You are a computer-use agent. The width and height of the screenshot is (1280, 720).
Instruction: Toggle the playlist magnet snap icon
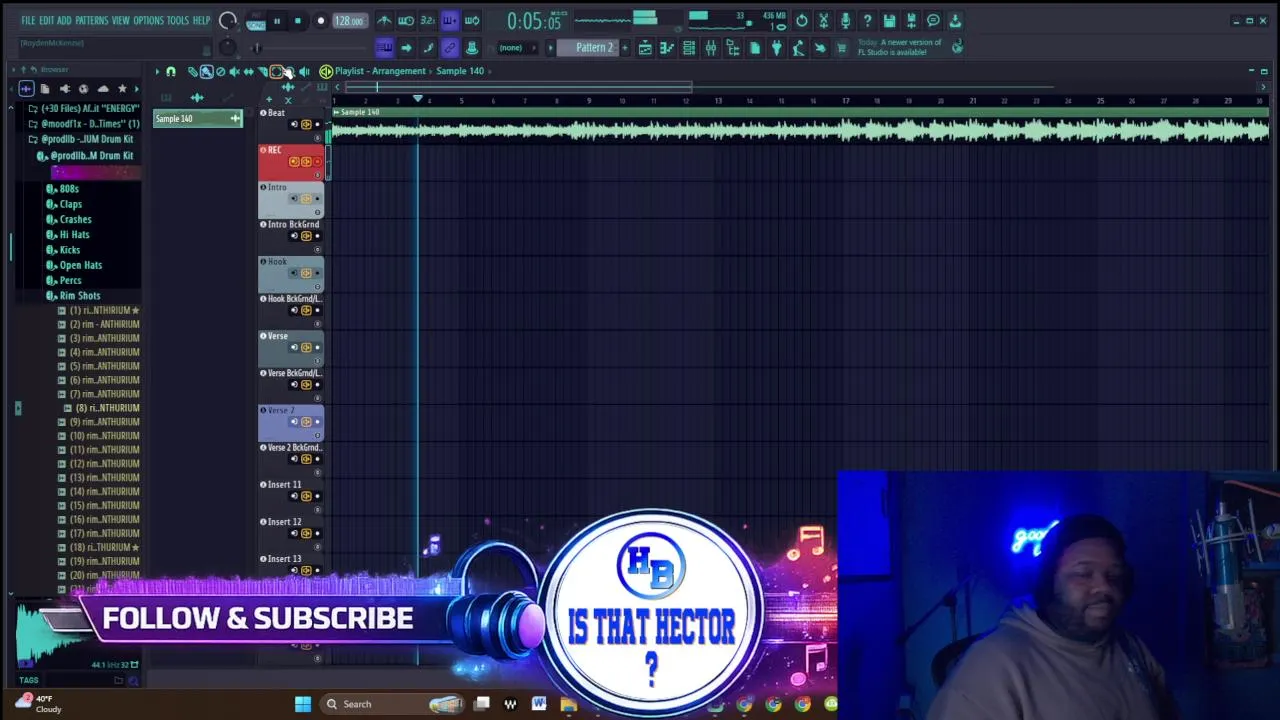click(x=171, y=71)
